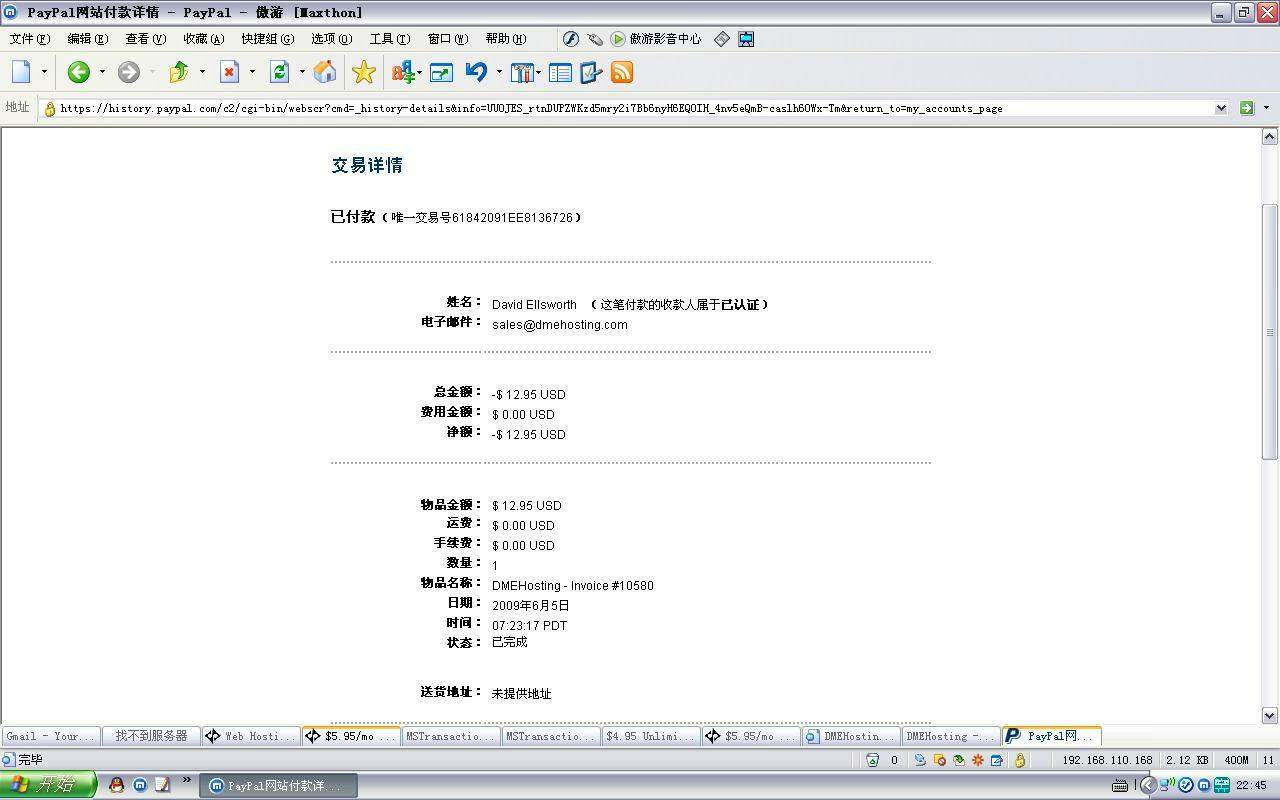The width and height of the screenshot is (1280, 800).
Task: Click the stop loading red X icon
Action: coord(229,72)
